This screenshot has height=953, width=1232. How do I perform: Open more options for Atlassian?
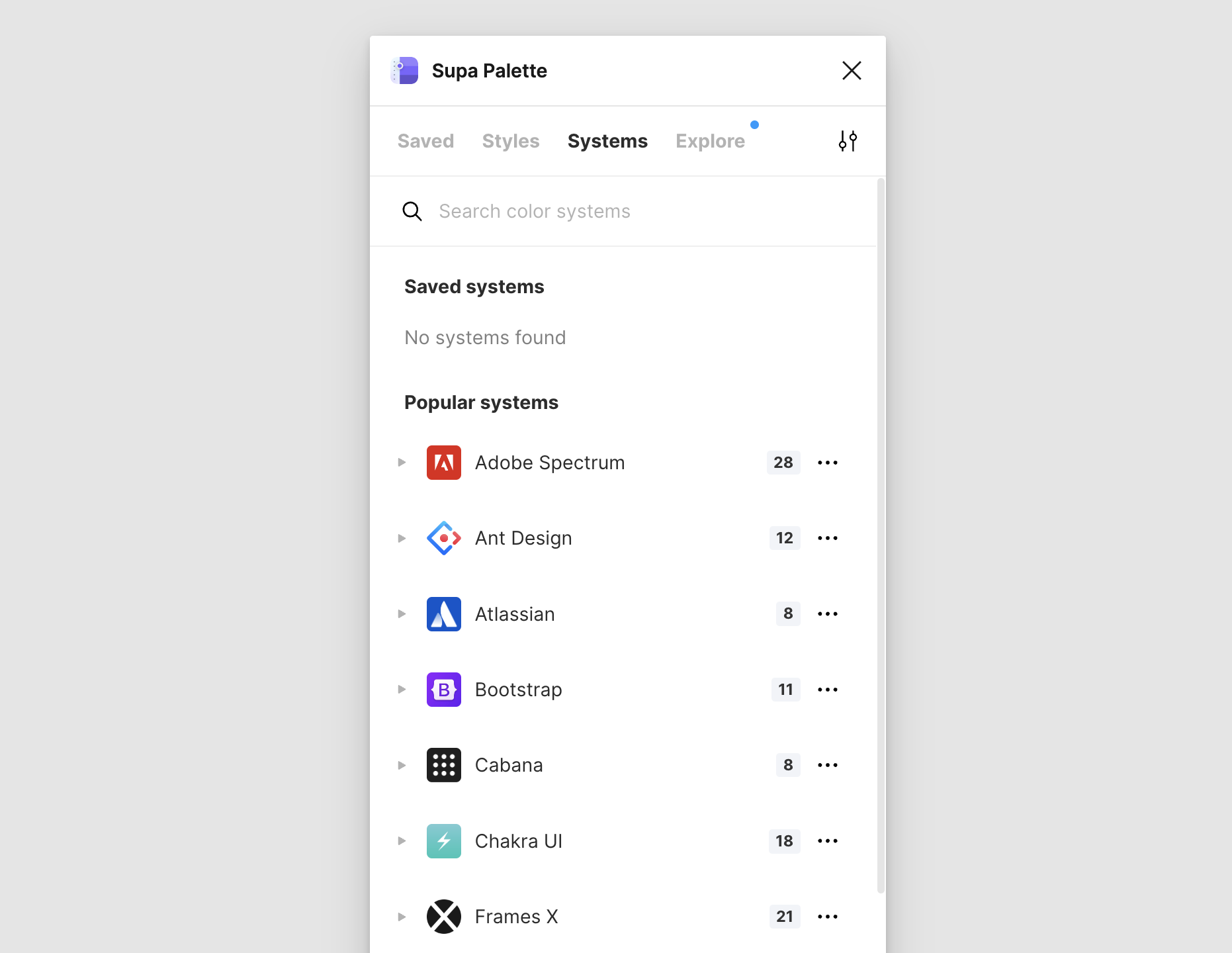pos(828,614)
